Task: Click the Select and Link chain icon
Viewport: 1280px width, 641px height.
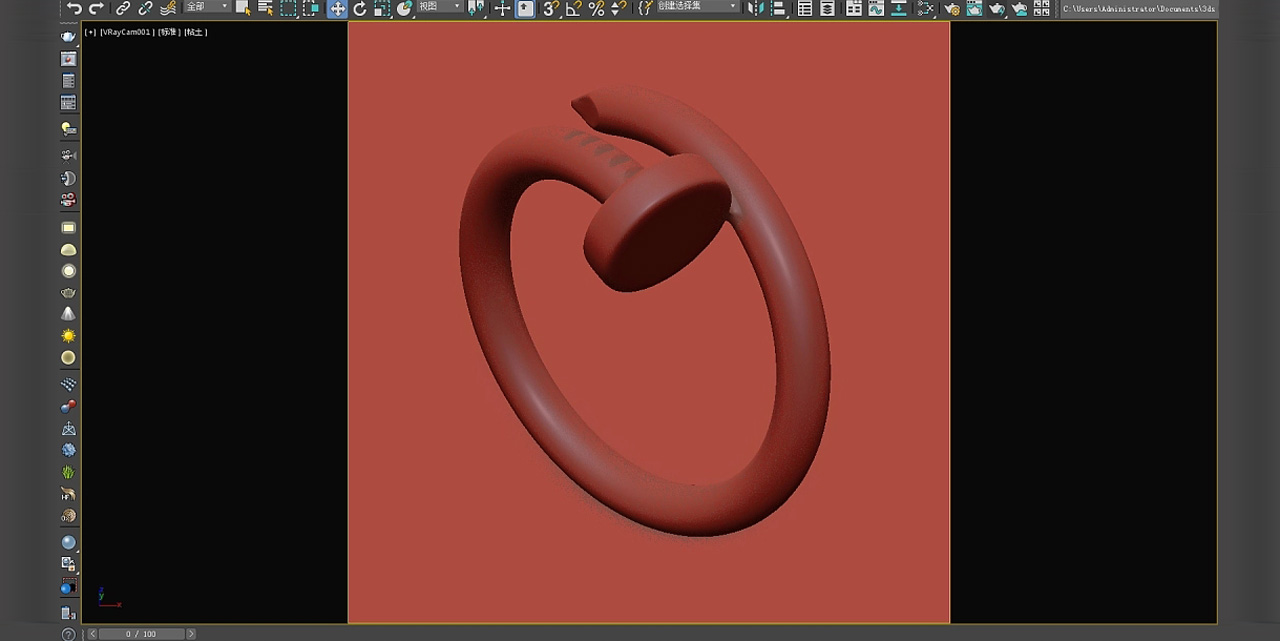Action: [x=123, y=8]
